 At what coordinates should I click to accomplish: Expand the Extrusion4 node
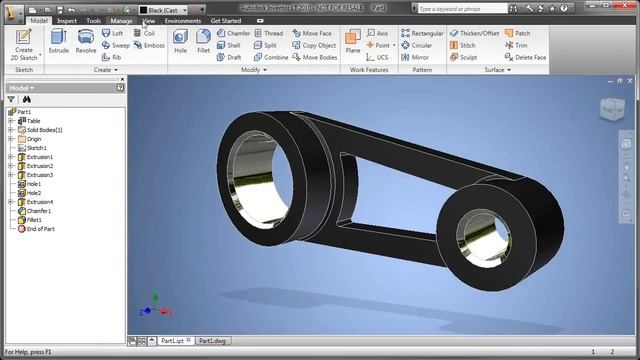point(11,202)
